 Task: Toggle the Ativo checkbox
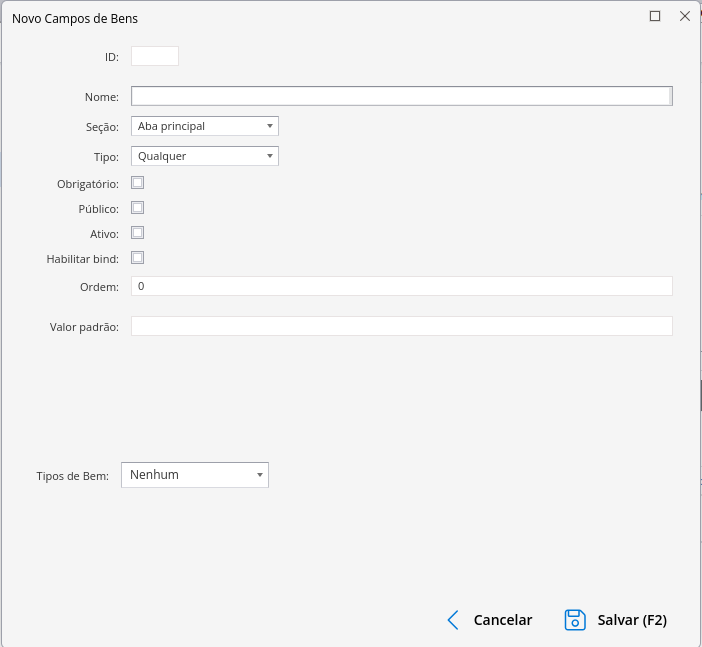pos(138,233)
